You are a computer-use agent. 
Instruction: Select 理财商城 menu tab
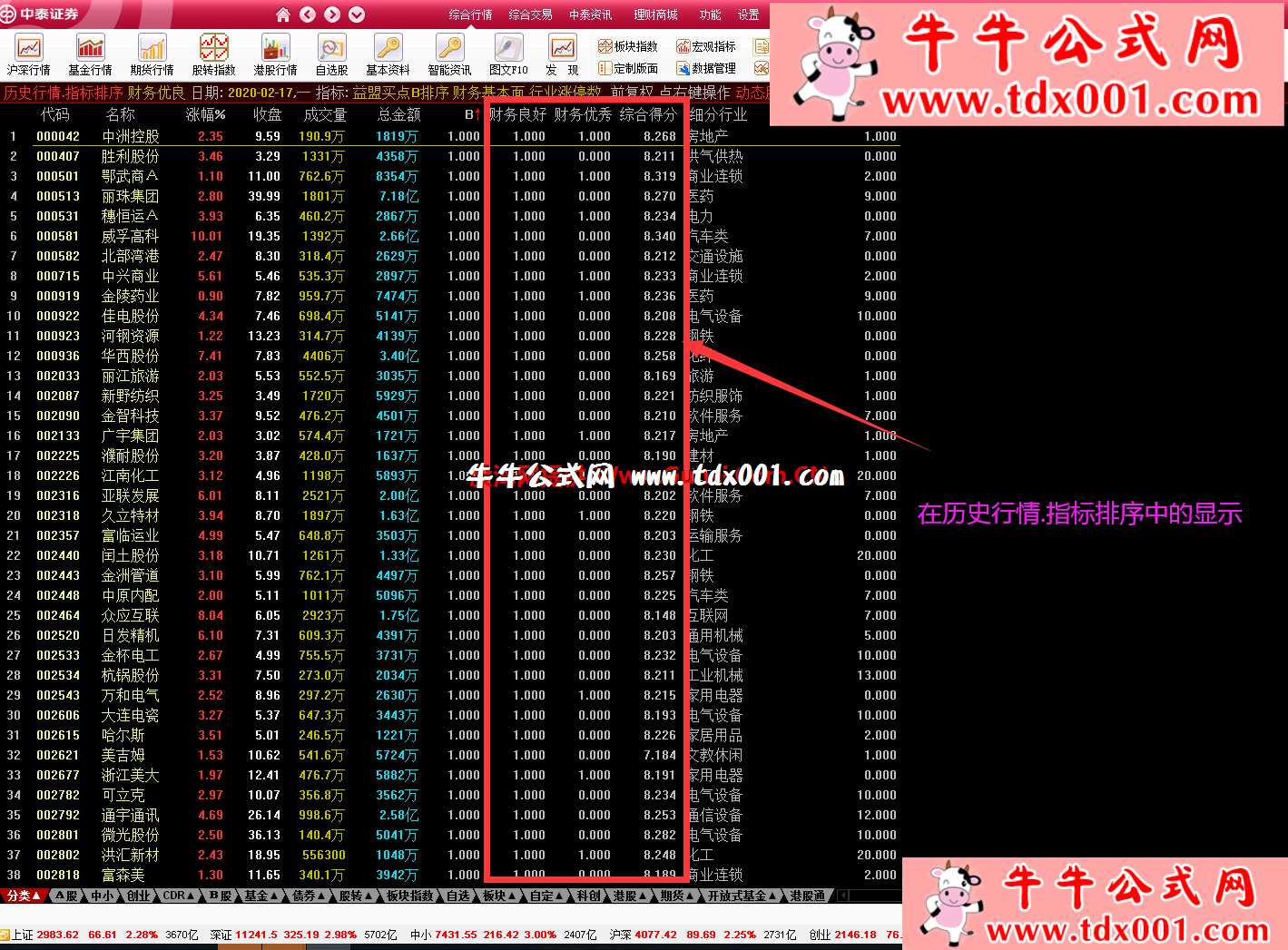[x=655, y=15]
